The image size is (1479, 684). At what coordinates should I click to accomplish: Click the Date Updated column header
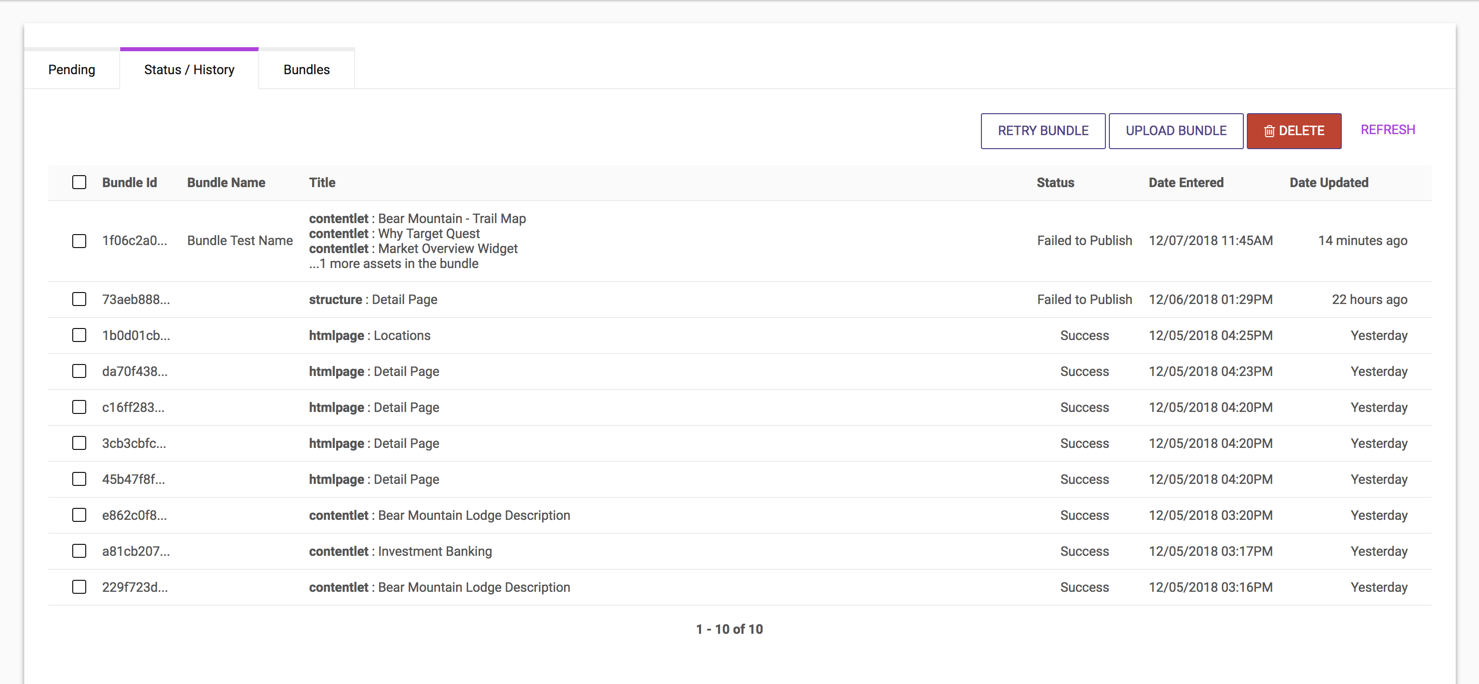click(1328, 183)
